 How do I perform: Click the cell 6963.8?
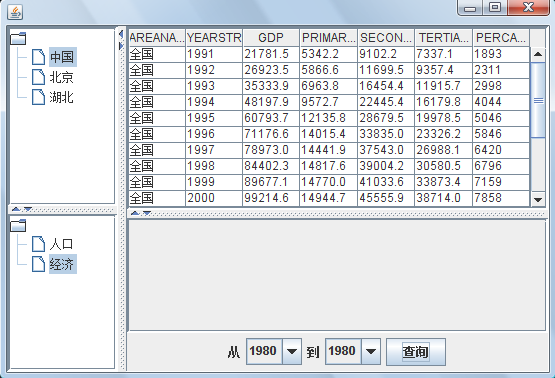[328, 86]
